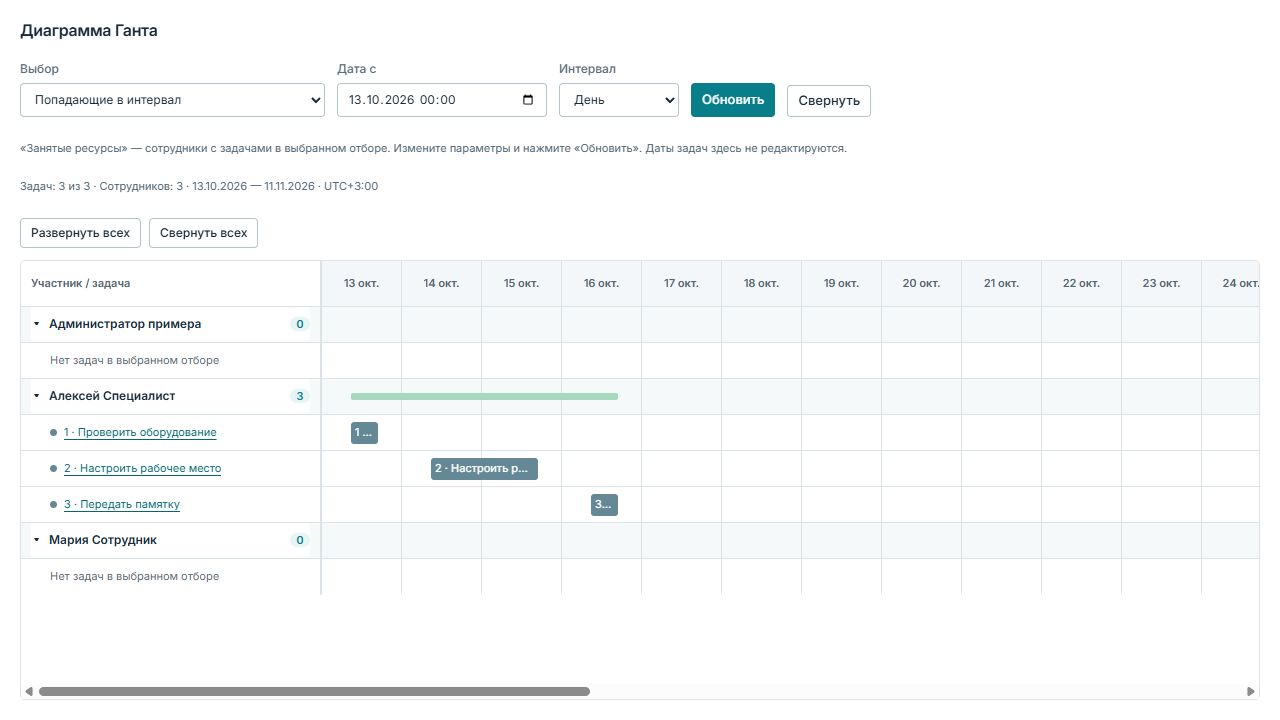Click Свернуть всех button
The height and width of the screenshot is (720, 1280).
(x=203, y=233)
